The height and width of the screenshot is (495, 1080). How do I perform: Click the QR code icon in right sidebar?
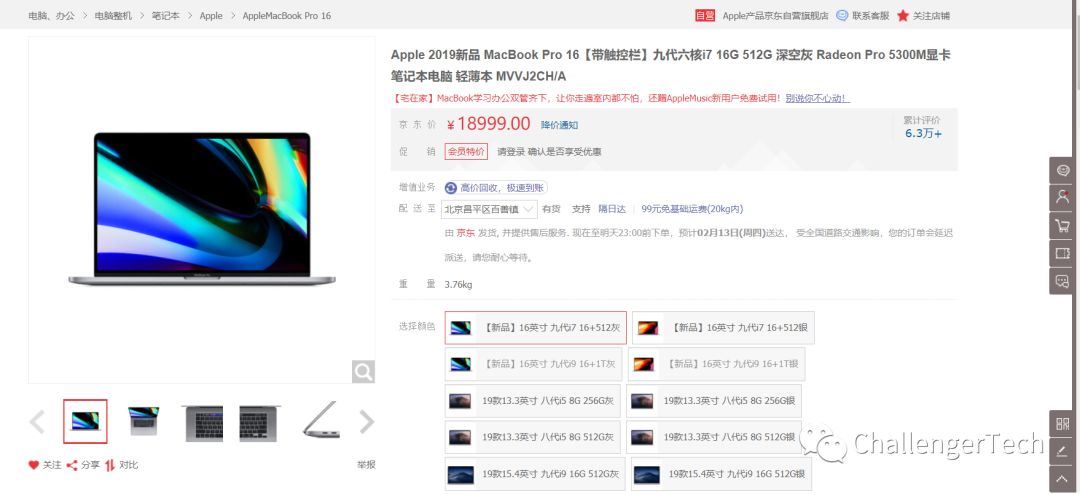1062,423
